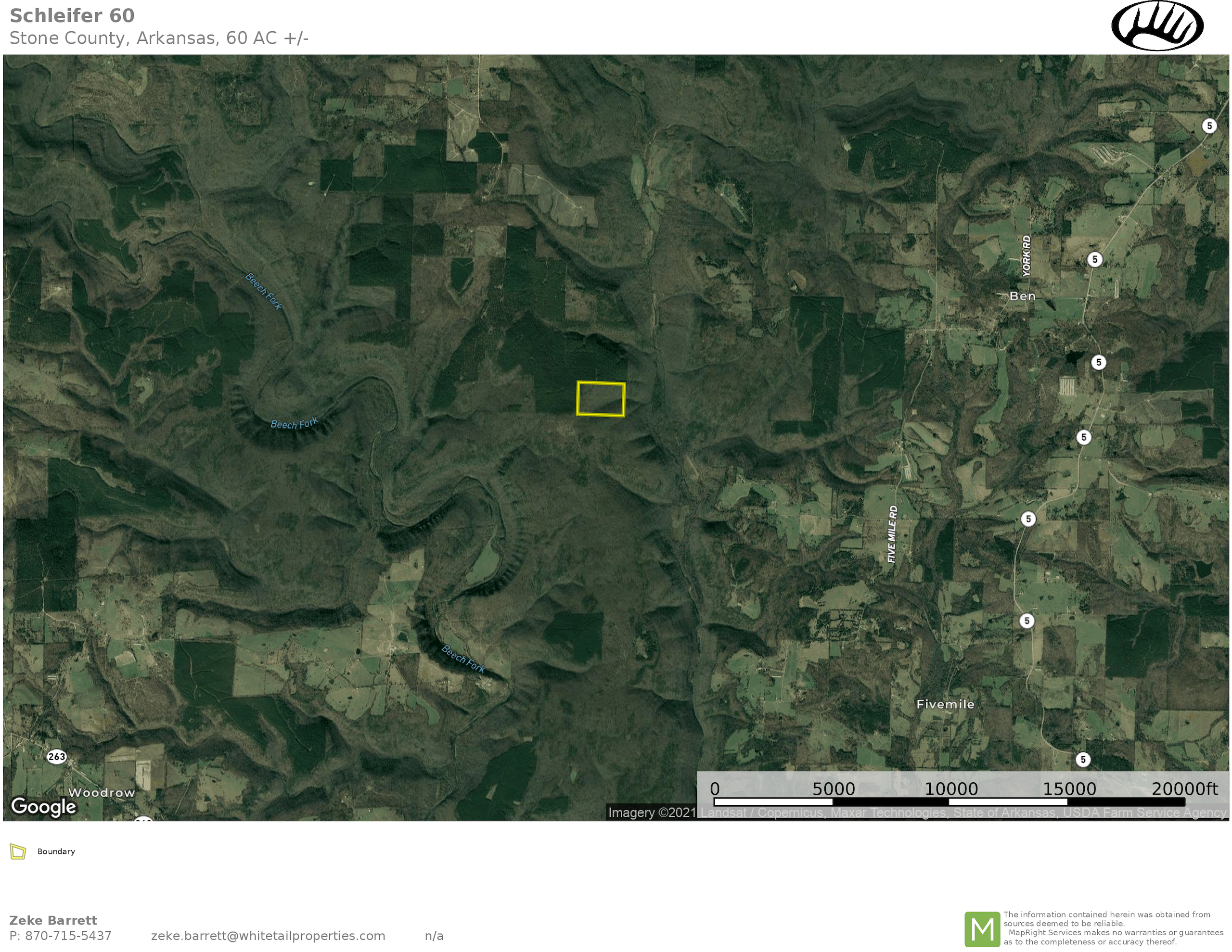The height and width of the screenshot is (952, 1232).
Task: Click the yellow Boundary legend icon
Action: pyautogui.click(x=18, y=851)
